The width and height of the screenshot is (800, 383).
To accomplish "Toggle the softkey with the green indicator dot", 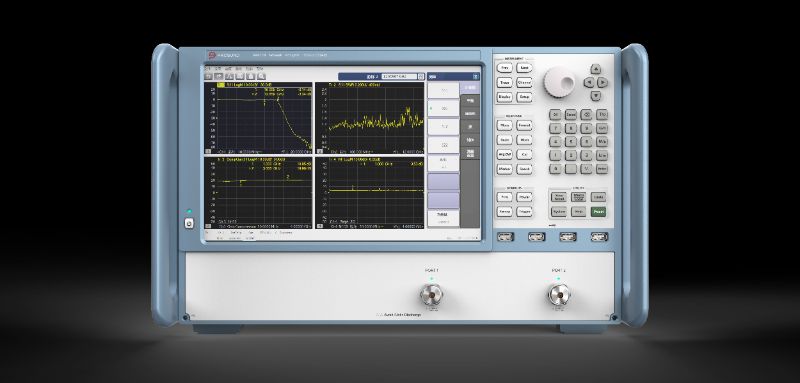I will click(x=443, y=109).
